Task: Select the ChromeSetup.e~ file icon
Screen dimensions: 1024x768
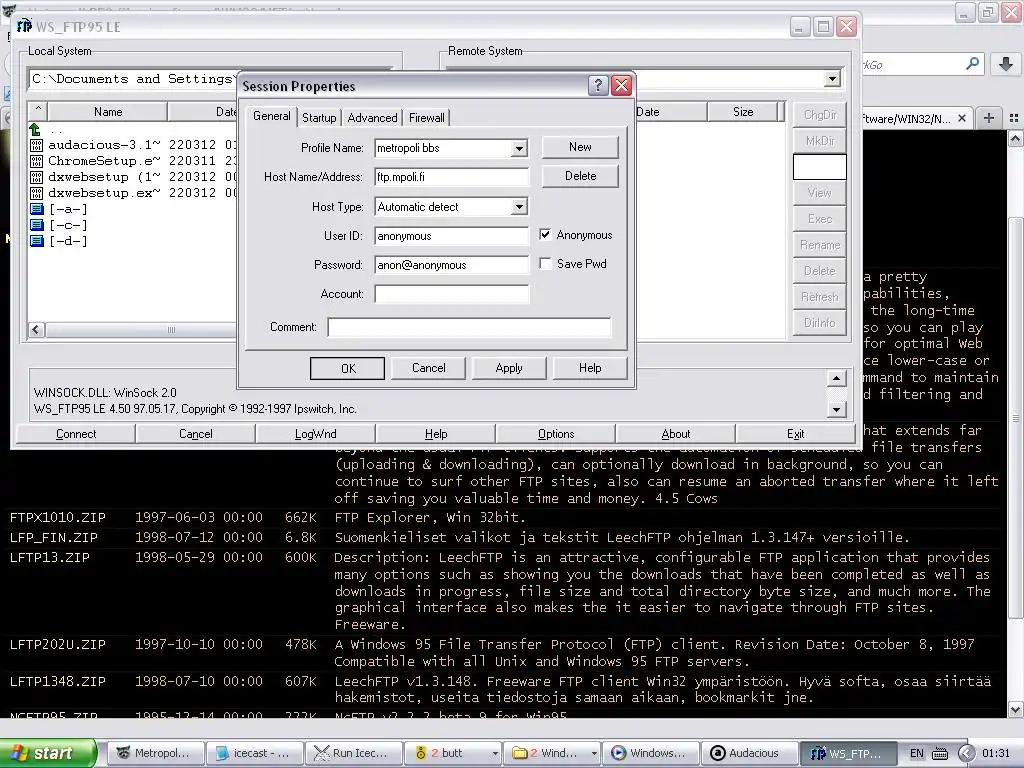Action: point(37,161)
